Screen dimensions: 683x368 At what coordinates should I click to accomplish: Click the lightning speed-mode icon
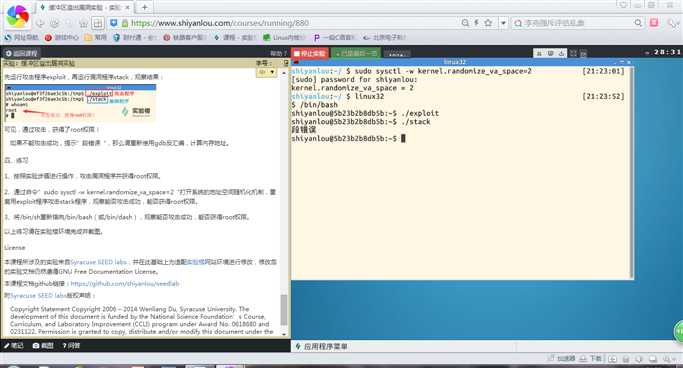point(477,23)
